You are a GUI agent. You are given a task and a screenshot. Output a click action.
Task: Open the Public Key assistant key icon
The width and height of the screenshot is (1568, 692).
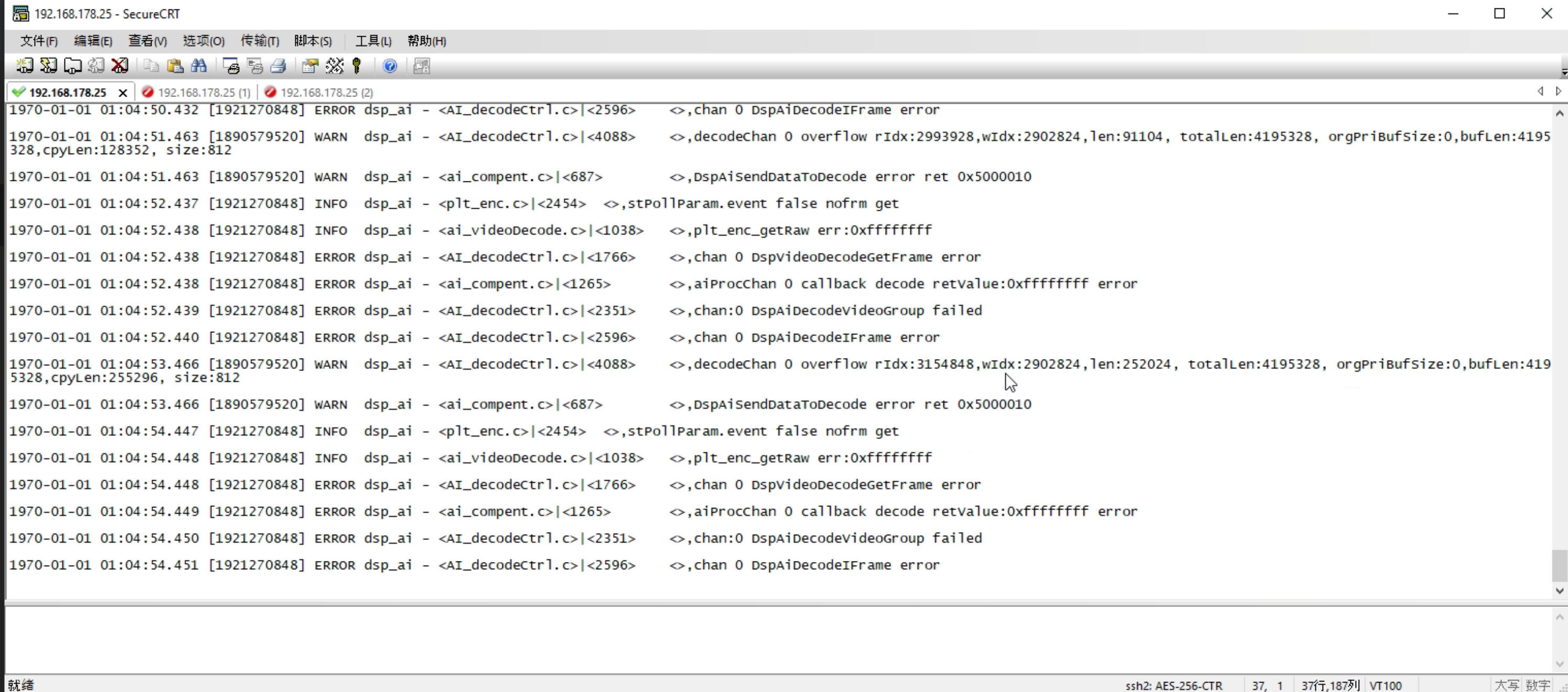[x=357, y=66]
